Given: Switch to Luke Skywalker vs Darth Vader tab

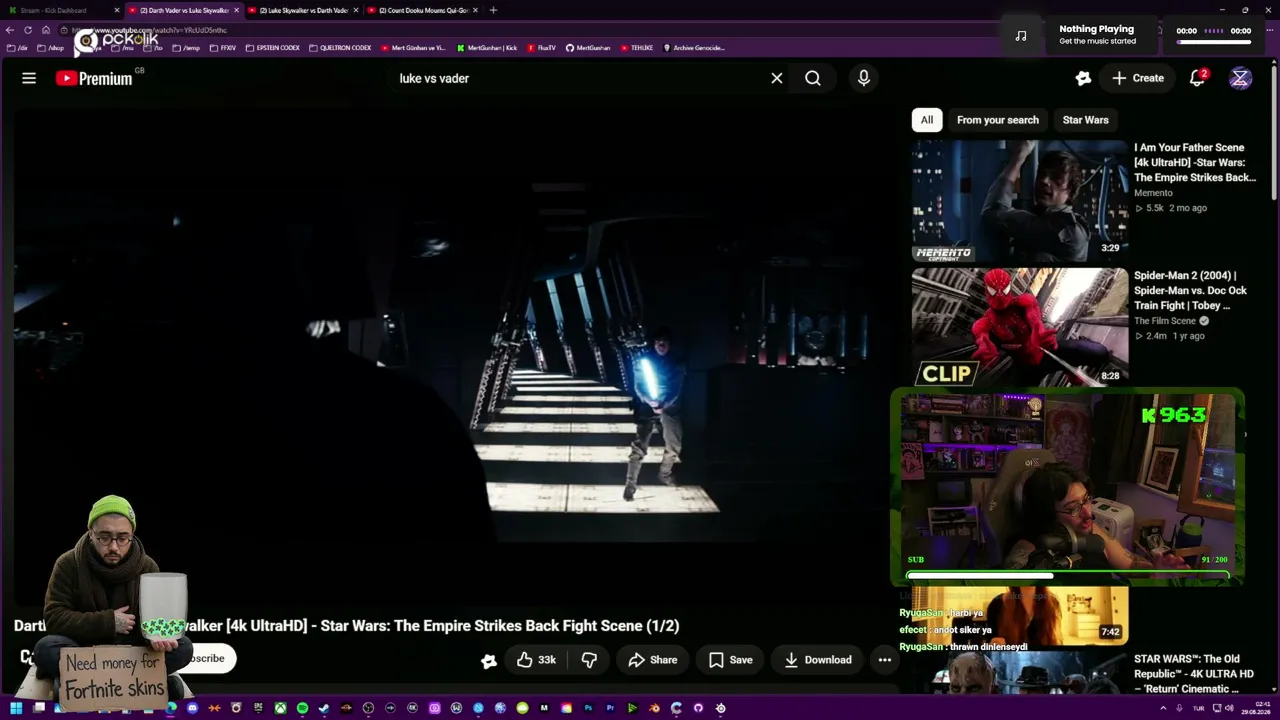Looking at the screenshot, I should point(305,10).
